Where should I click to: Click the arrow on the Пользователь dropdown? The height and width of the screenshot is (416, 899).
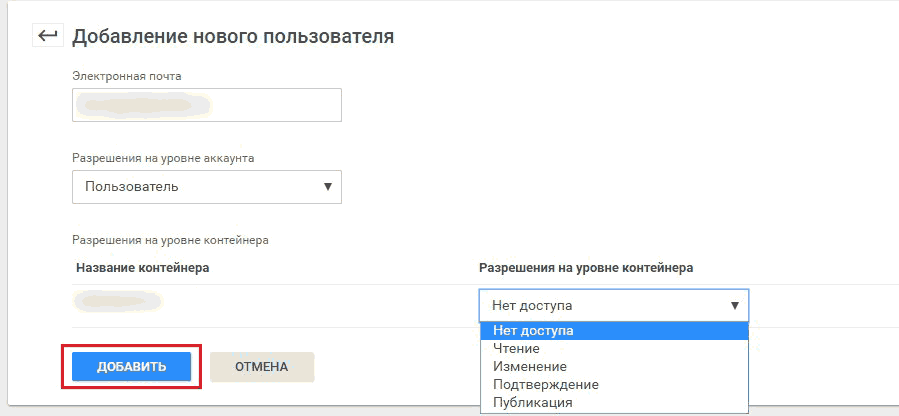point(328,187)
